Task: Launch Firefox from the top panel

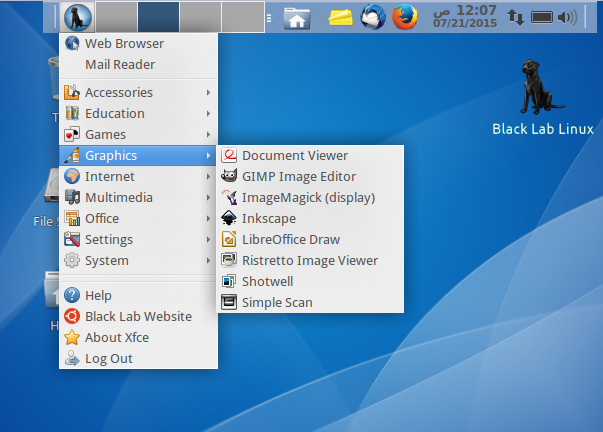Action: [x=405, y=17]
